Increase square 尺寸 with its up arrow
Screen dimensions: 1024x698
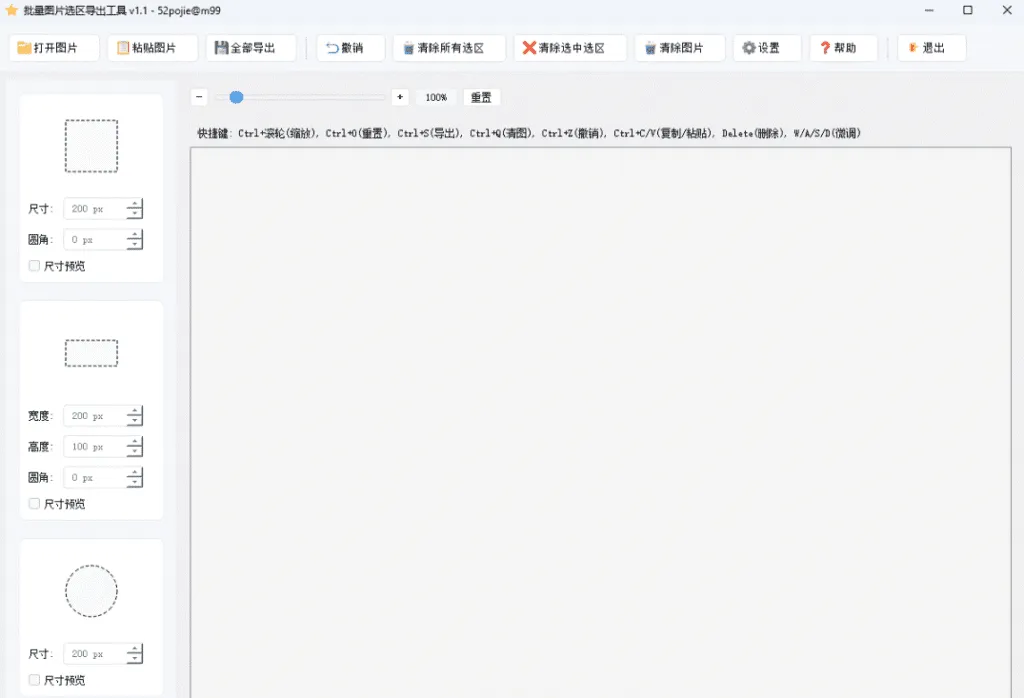coord(137,204)
